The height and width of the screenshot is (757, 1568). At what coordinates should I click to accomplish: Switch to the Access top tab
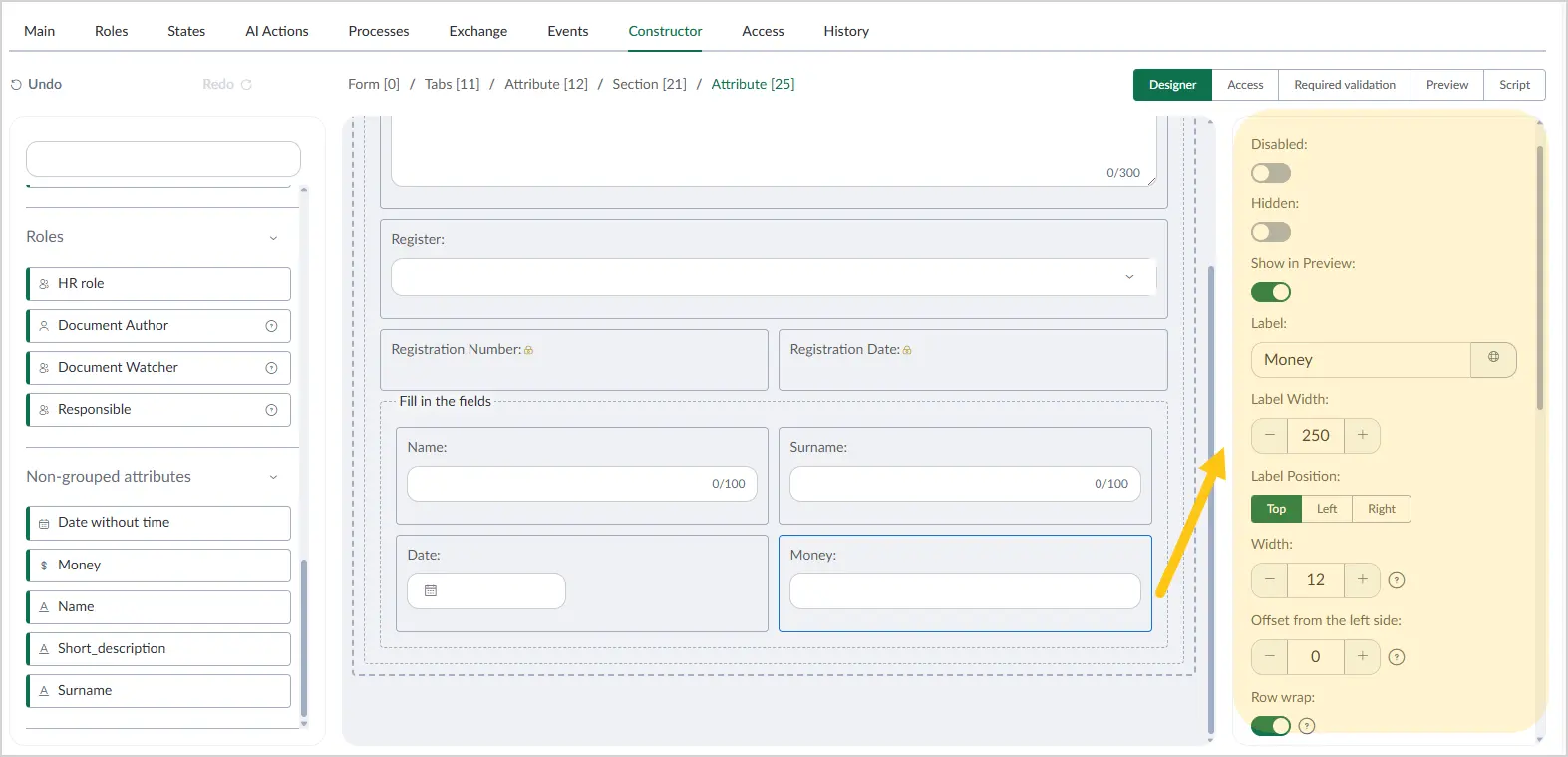coord(763,31)
